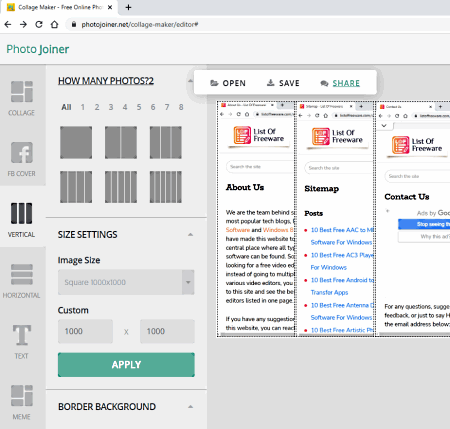Viewport: 450px width, 429px height.
Task: Filter layouts by All photos
Action: coord(66,107)
